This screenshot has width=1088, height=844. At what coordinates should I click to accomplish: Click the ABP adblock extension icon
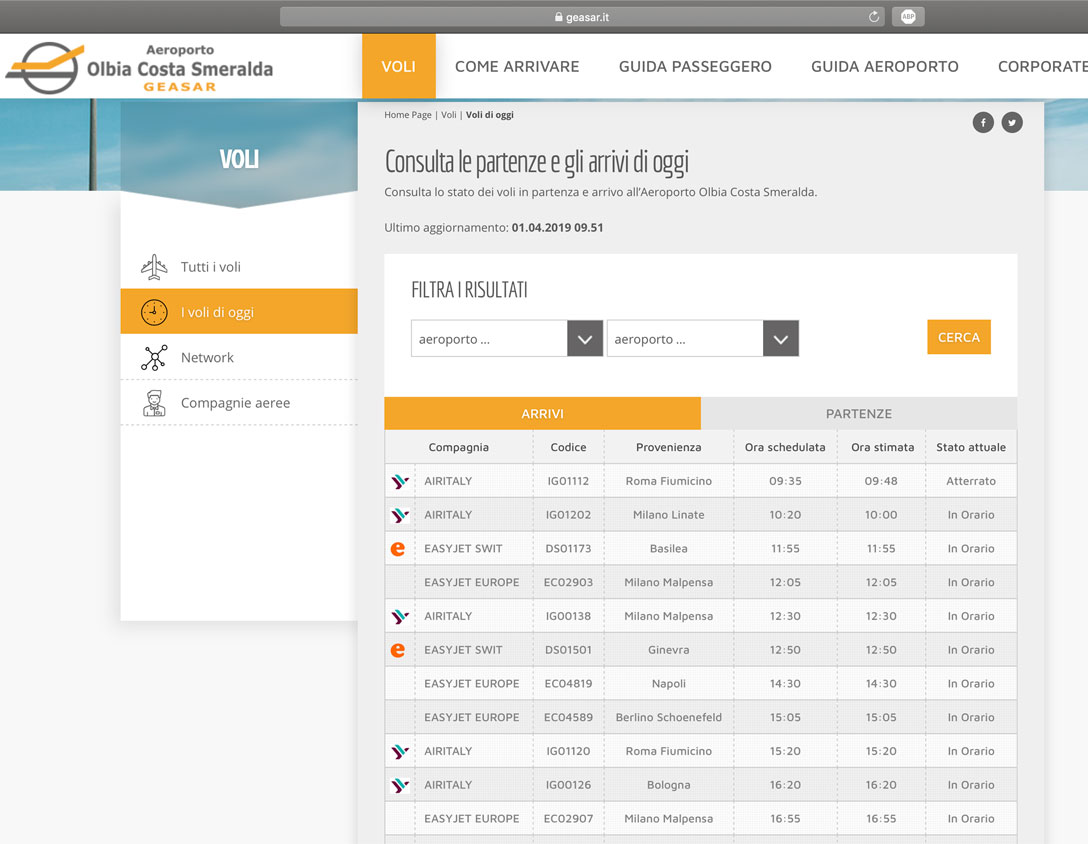908,17
